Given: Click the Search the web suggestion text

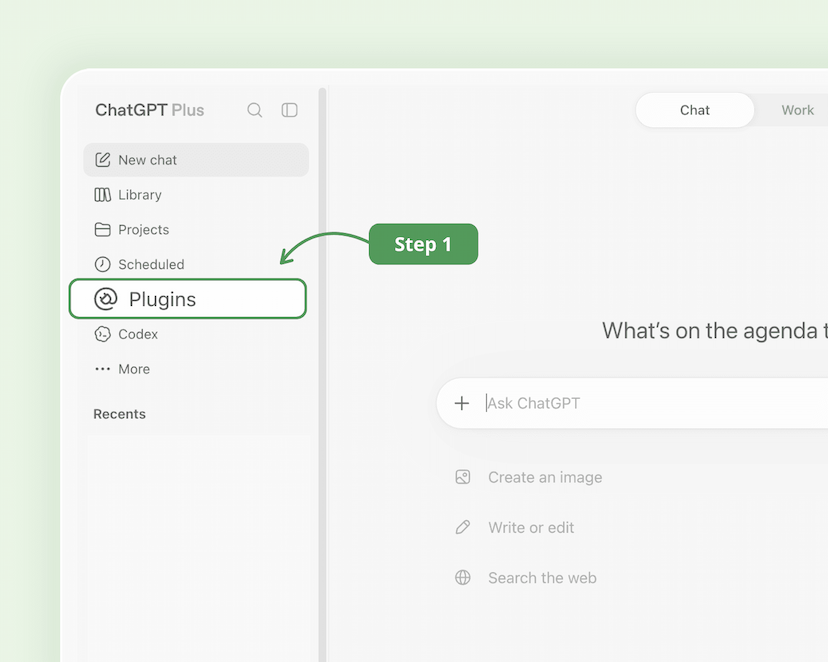Looking at the screenshot, I should point(542,578).
